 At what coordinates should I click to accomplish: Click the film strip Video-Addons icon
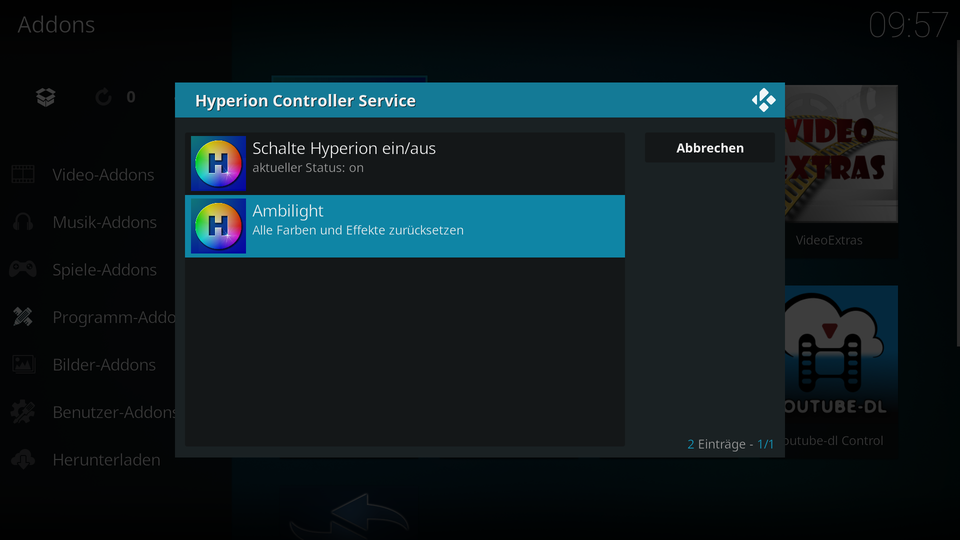[x=23, y=174]
